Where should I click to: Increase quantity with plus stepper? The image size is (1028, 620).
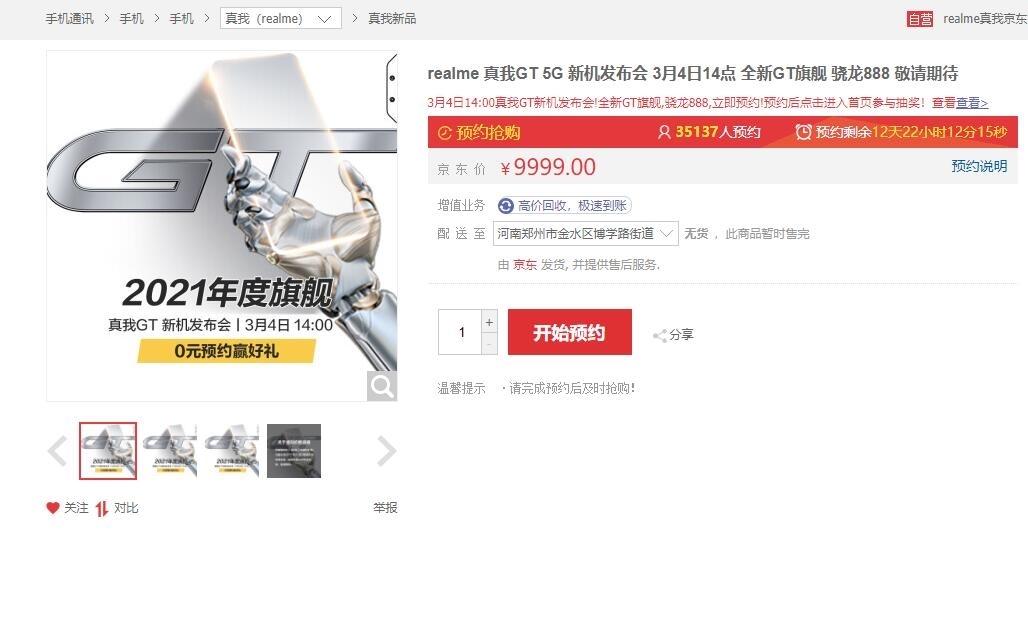pyautogui.click(x=489, y=322)
